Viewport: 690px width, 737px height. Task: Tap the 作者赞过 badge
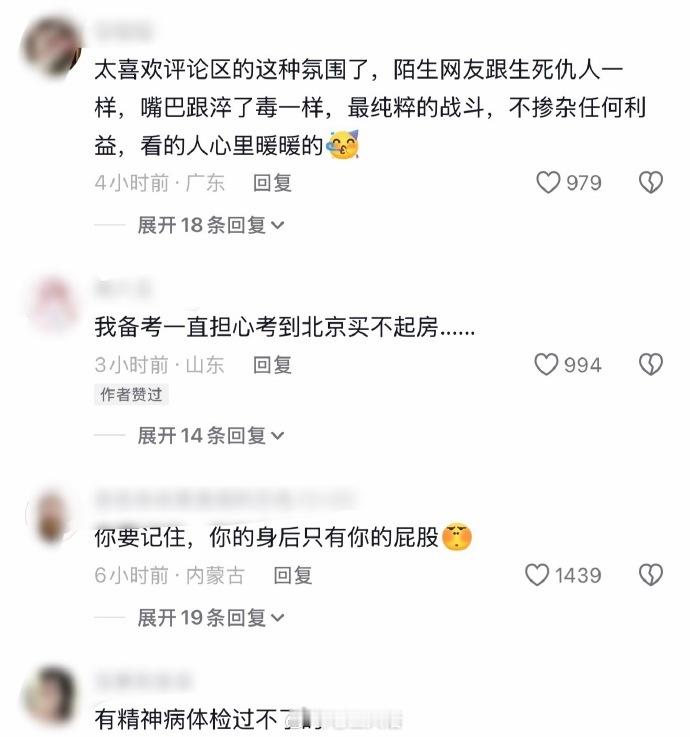[131, 394]
